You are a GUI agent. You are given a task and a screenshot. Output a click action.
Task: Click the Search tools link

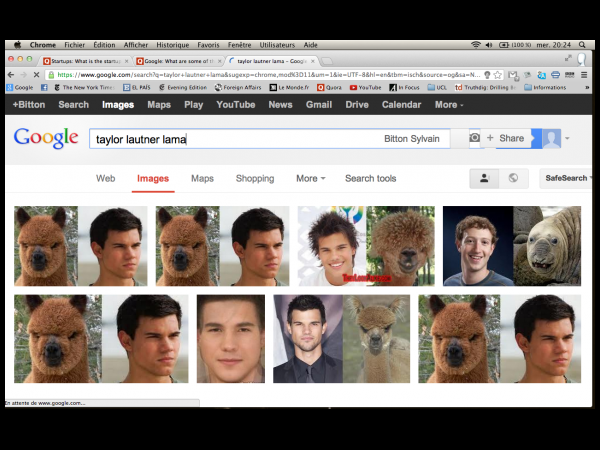coord(370,178)
